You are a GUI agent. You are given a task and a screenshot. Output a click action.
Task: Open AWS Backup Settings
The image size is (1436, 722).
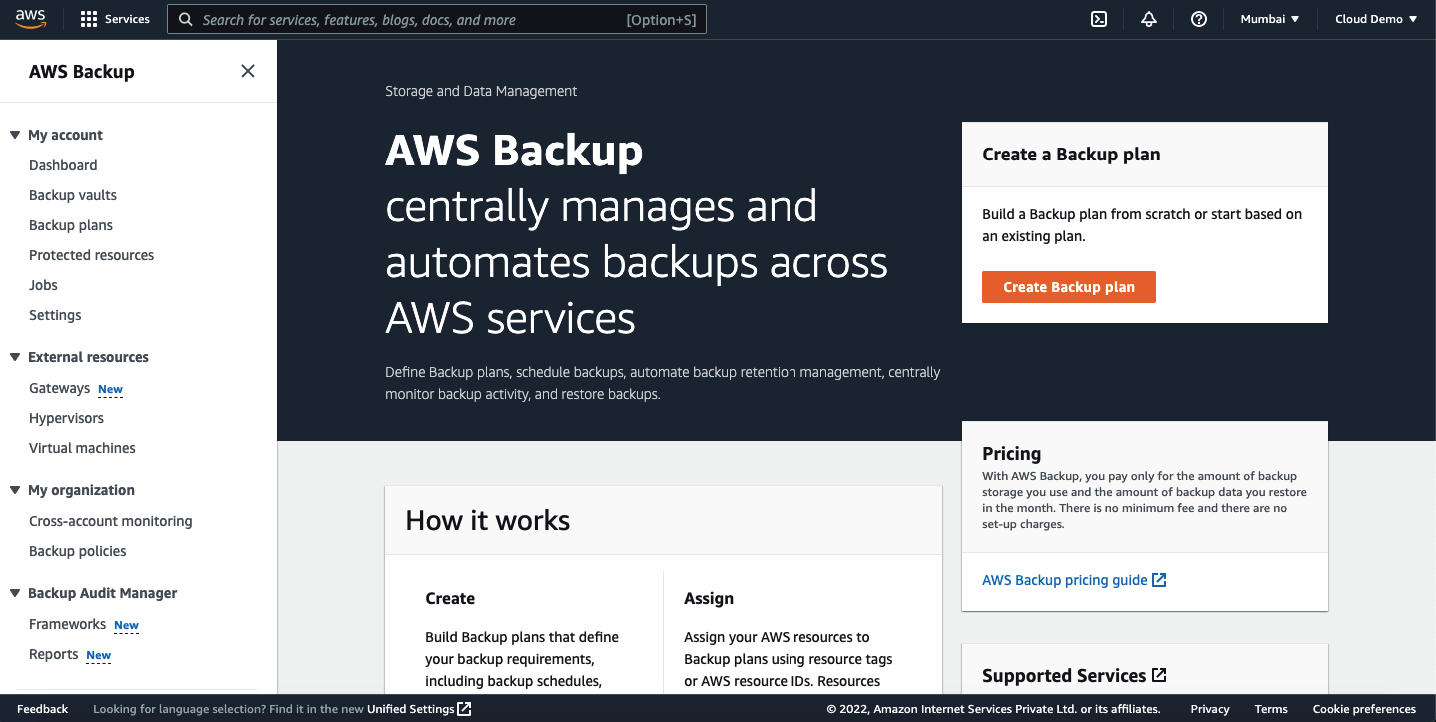click(x=55, y=315)
